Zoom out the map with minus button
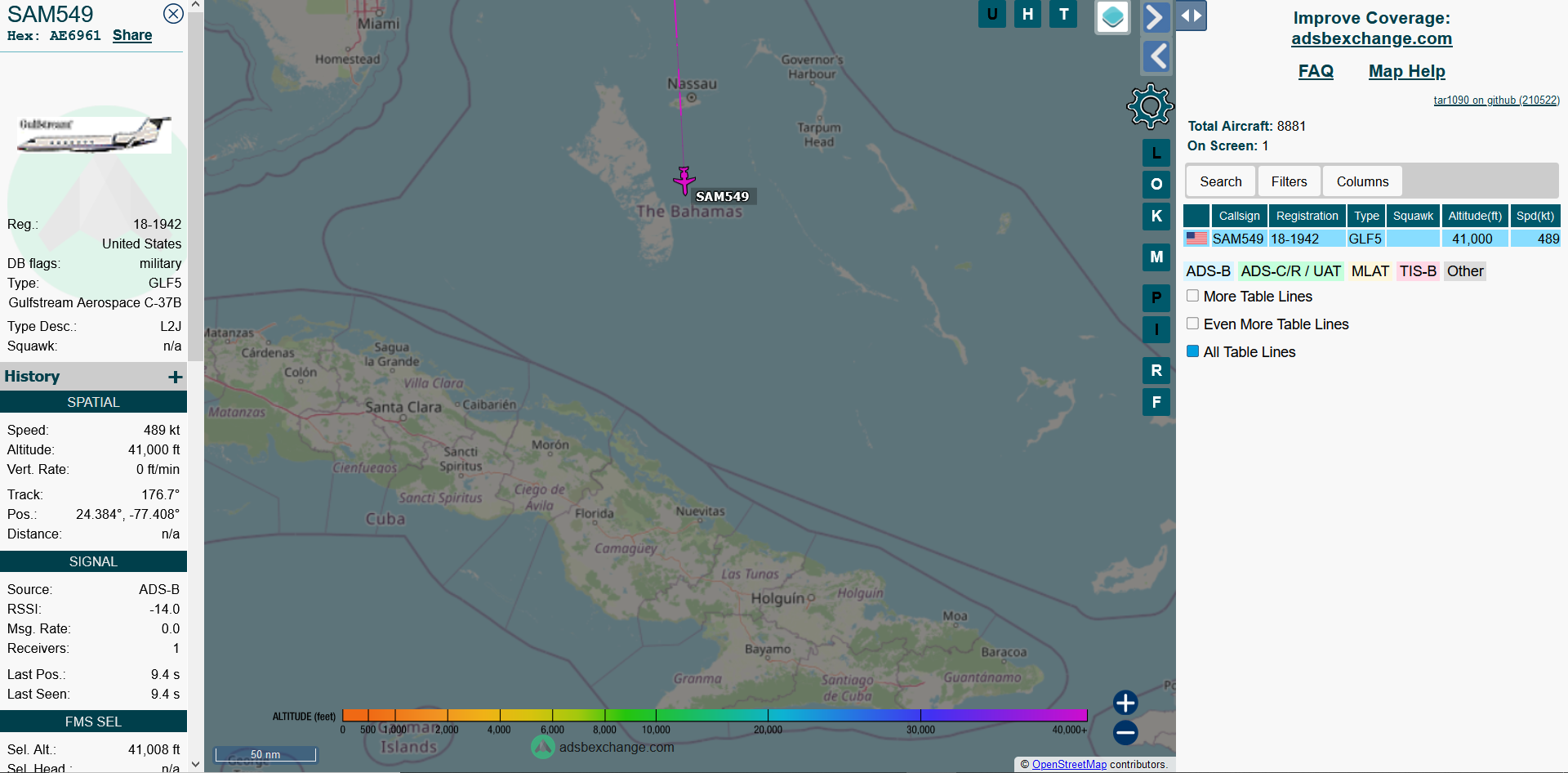The height and width of the screenshot is (773, 1568). click(1125, 732)
